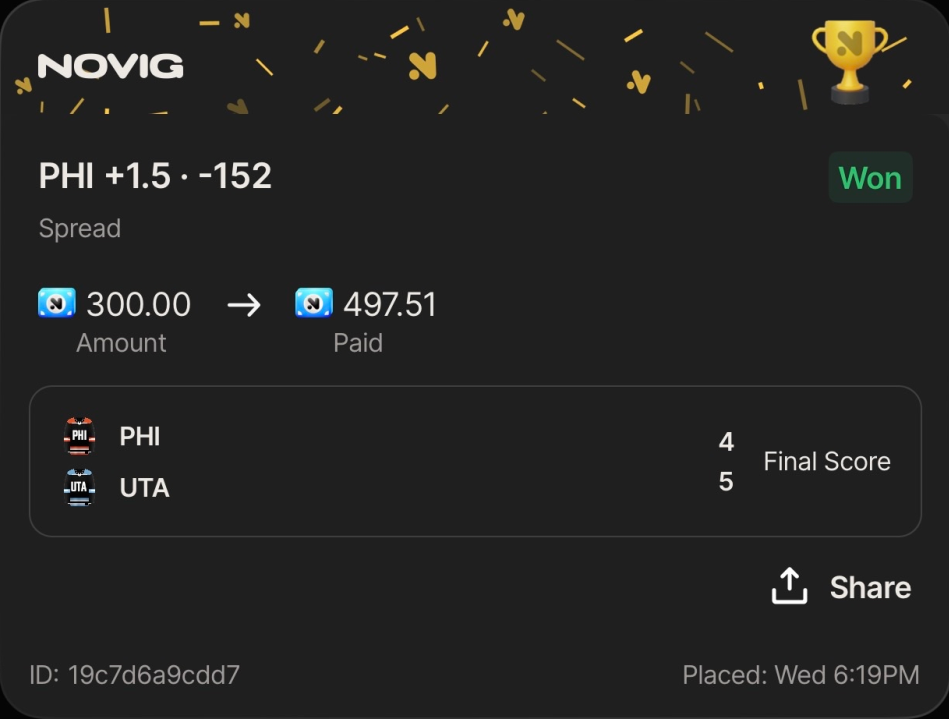Click the coin icon beside 497.51
949x719 pixels.
[x=314, y=303]
